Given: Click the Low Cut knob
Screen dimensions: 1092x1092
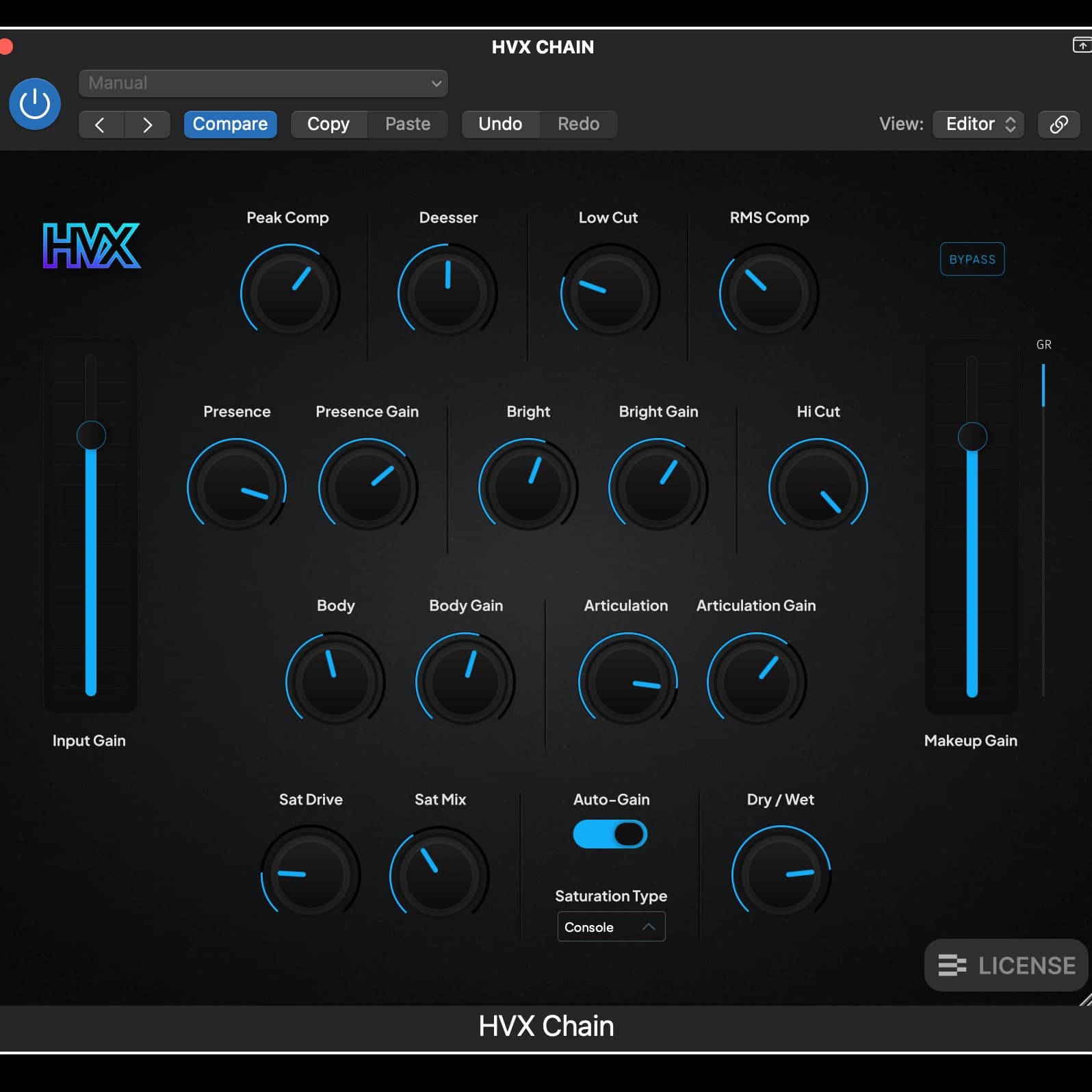Looking at the screenshot, I should 610,293.
